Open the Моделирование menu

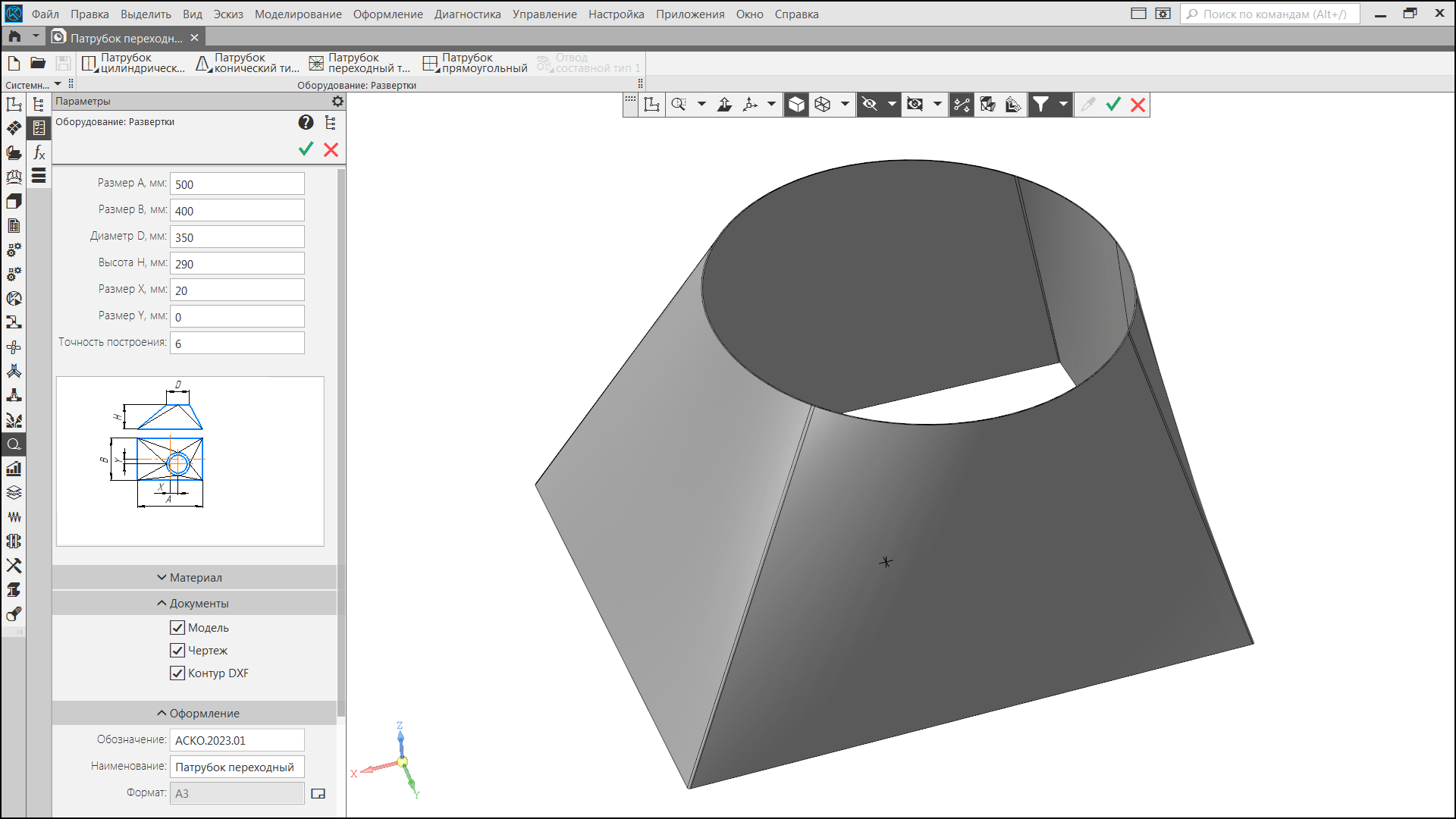(x=298, y=14)
